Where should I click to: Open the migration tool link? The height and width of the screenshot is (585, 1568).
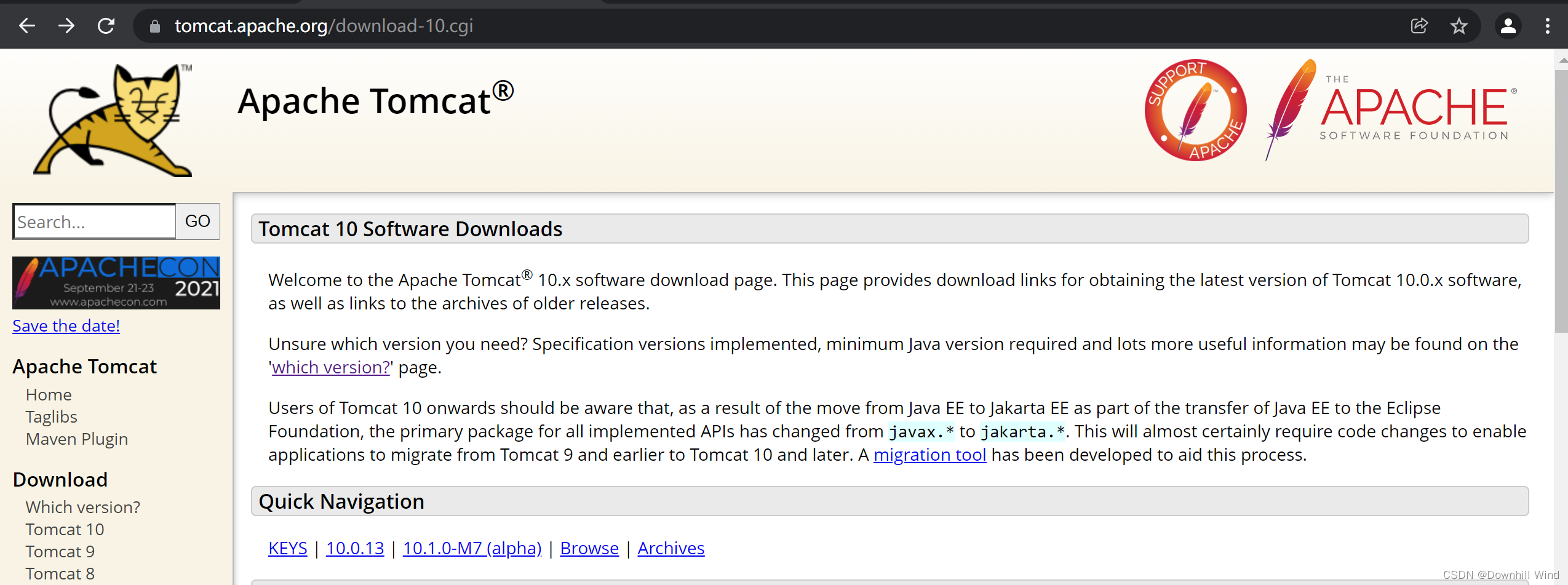click(x=929, y=455)
